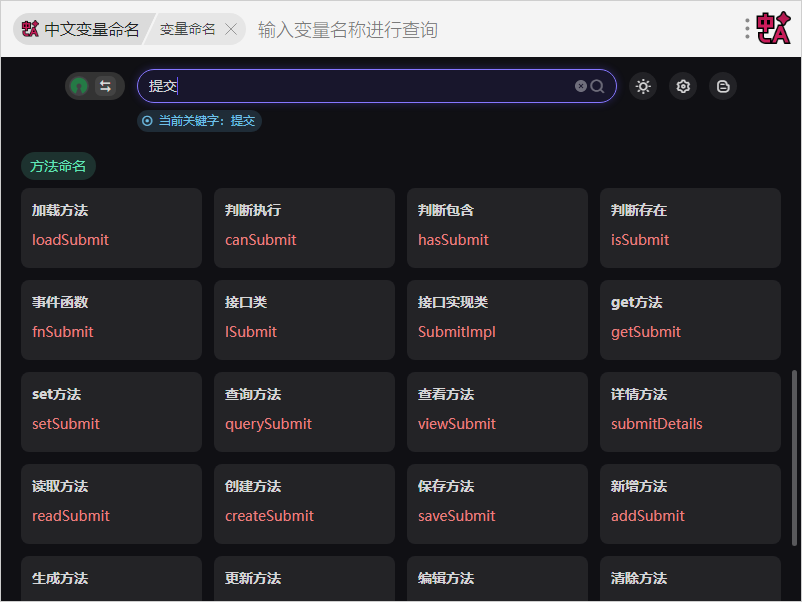Click the green avatar icon left of the search box
Screen dimensions: 802x602
coord(79,86)
